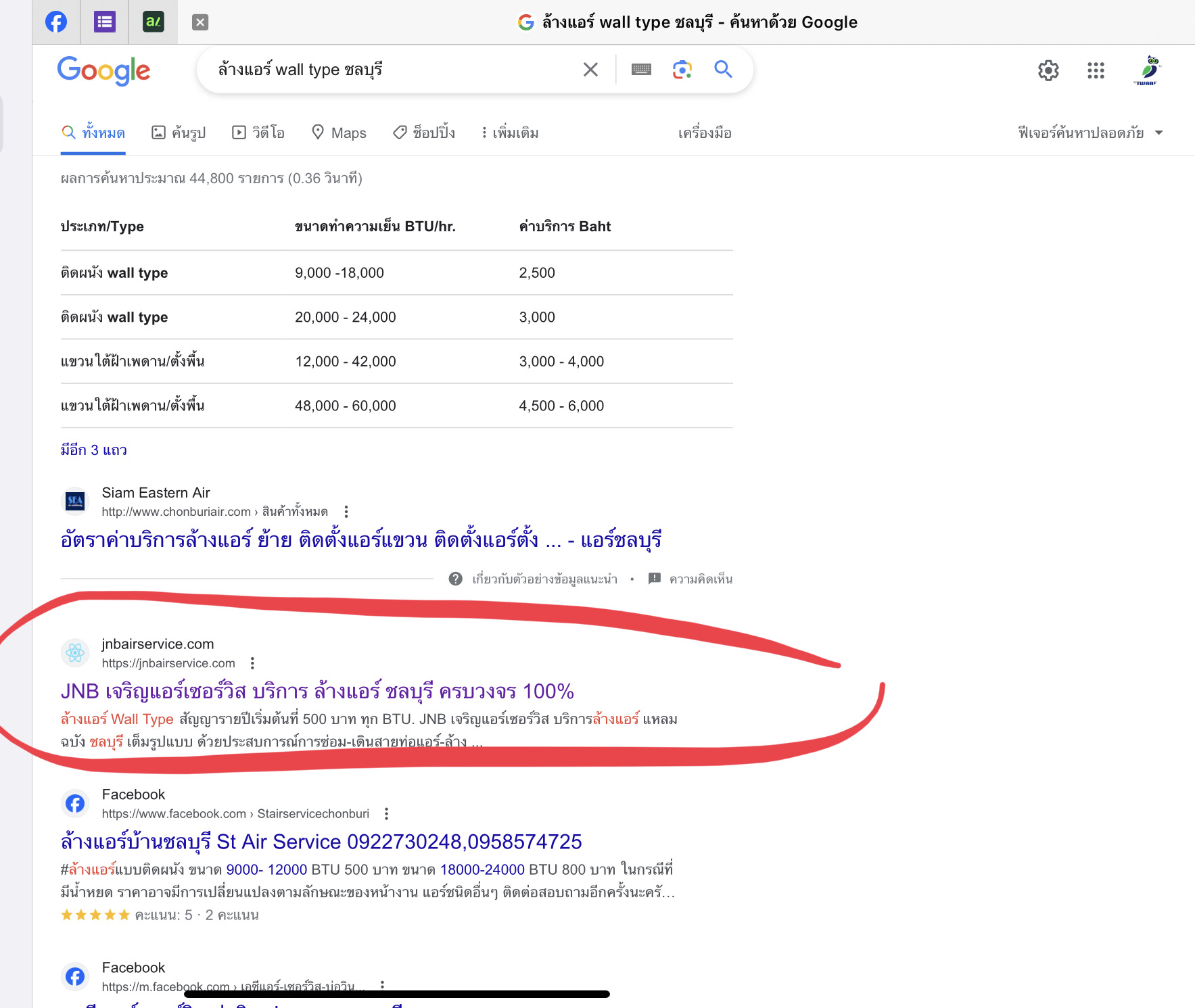Open the Google settings gear
Image resolution: width=1195 pixels, height=1008 pixels.
tap(1048, 70)
